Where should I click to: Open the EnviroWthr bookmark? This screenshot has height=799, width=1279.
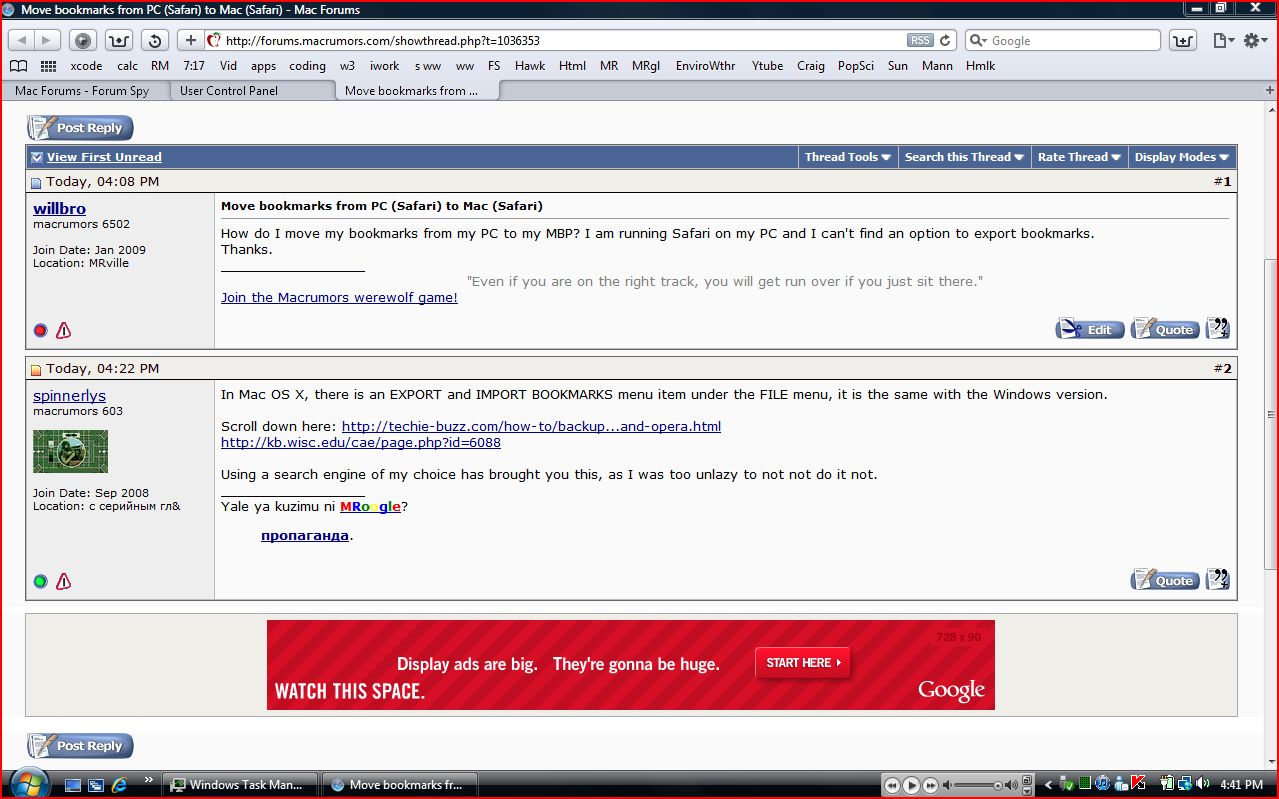(x=705, y=66)
